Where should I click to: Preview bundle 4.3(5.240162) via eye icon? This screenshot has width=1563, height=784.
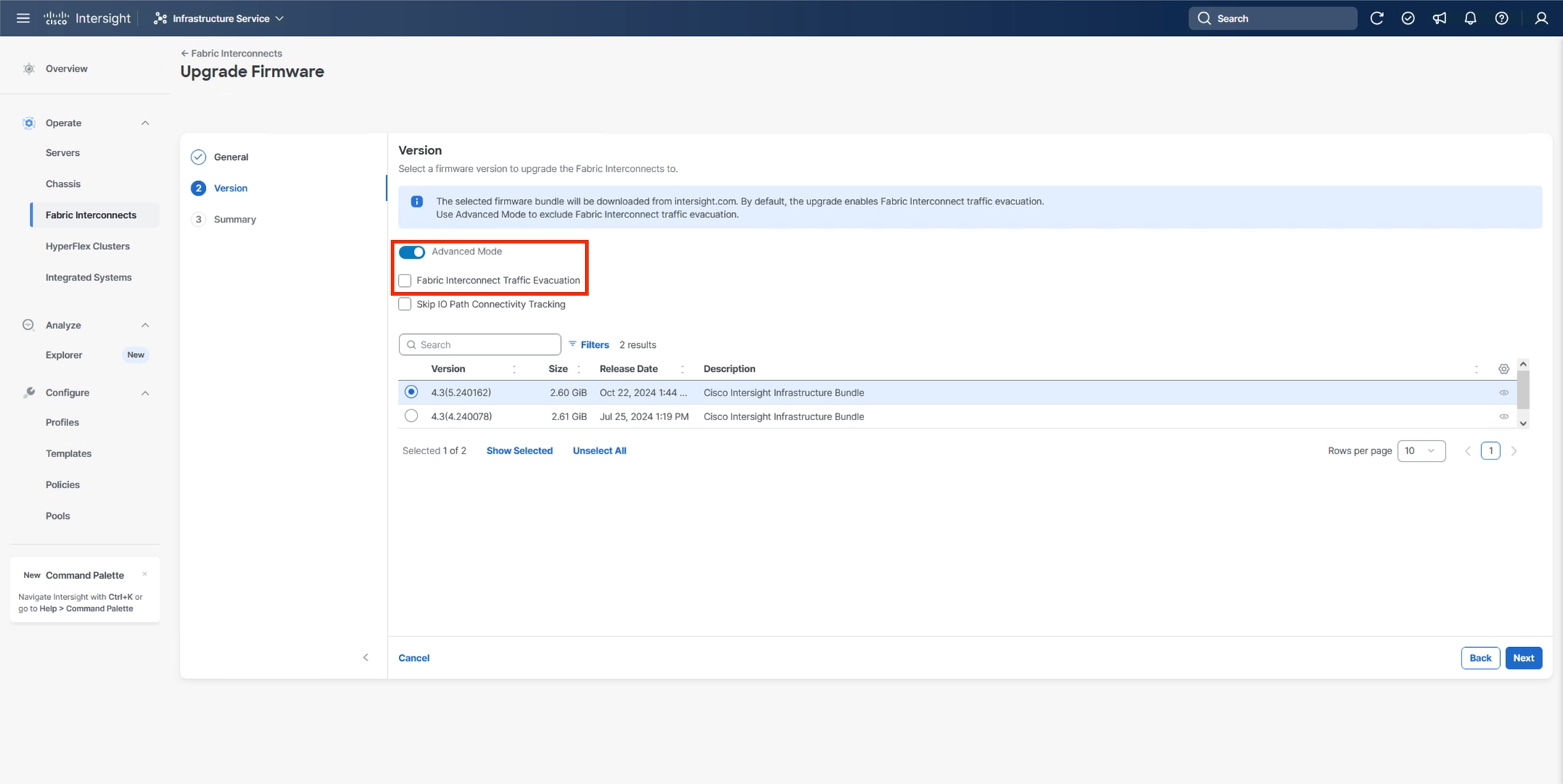pyautogui.click(x=1504, y=392)
